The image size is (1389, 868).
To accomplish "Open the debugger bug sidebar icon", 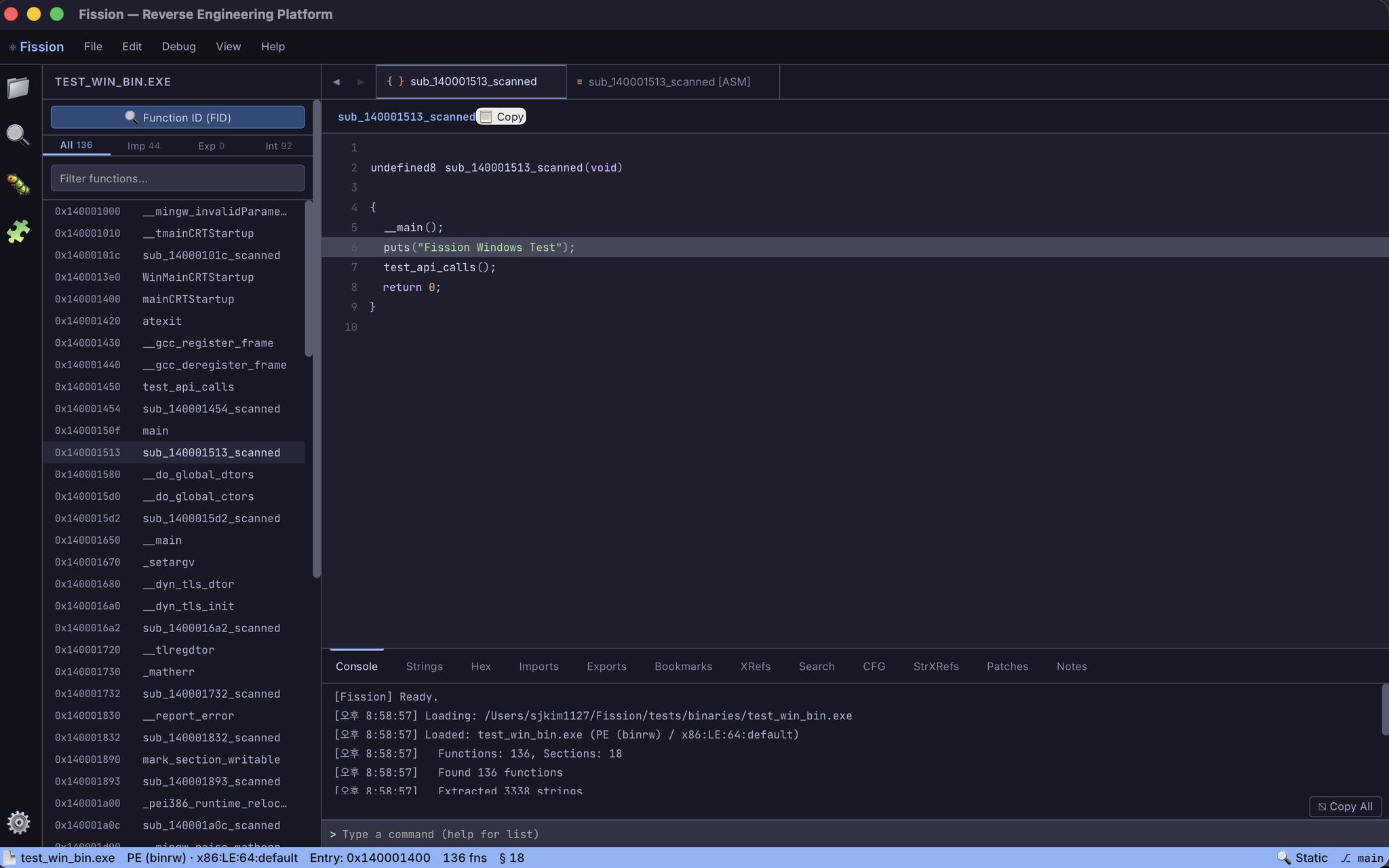I will tap(18, 184).
